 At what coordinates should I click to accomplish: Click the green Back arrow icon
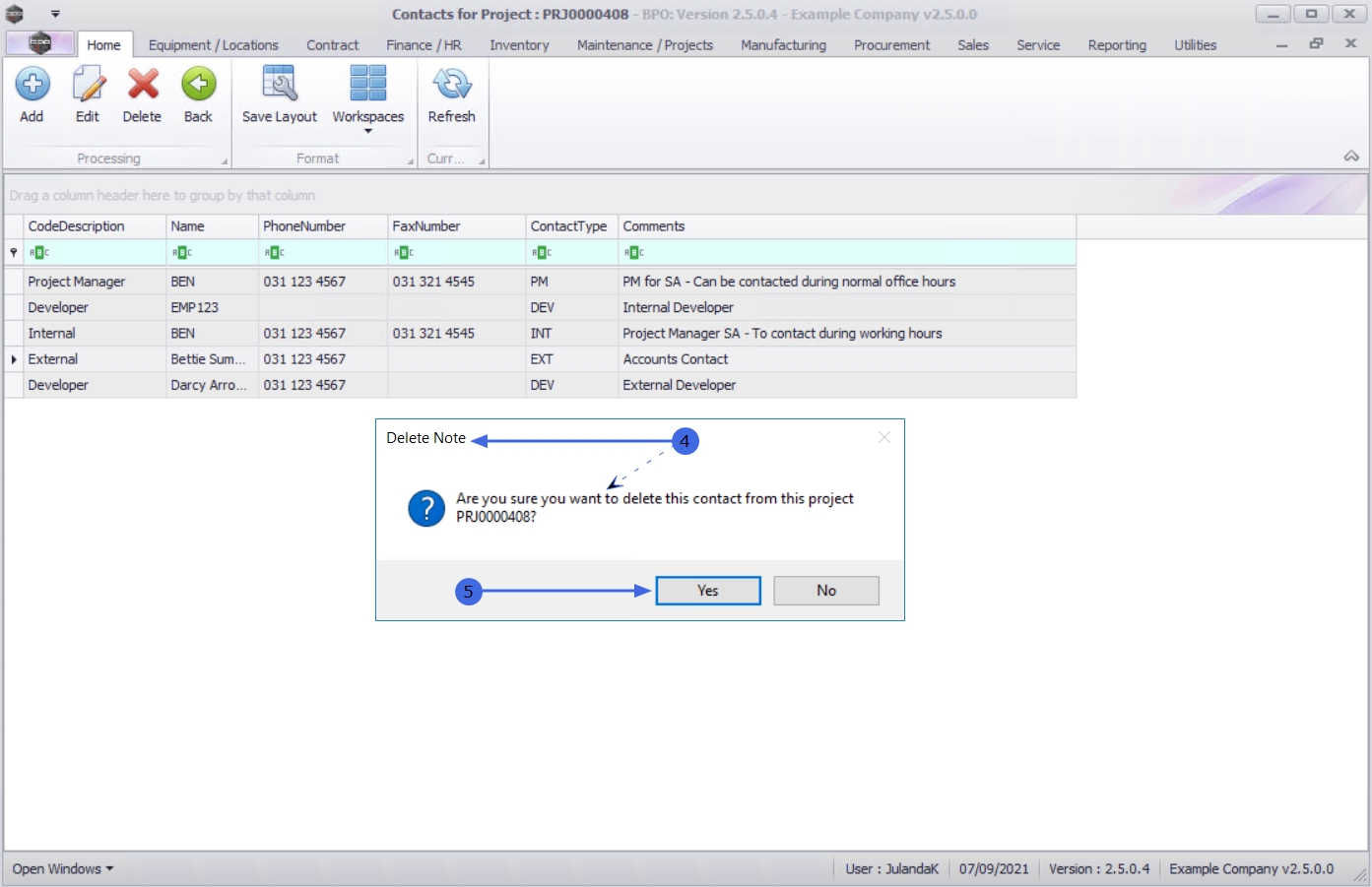pyautogui.click(x=198, y=85)
